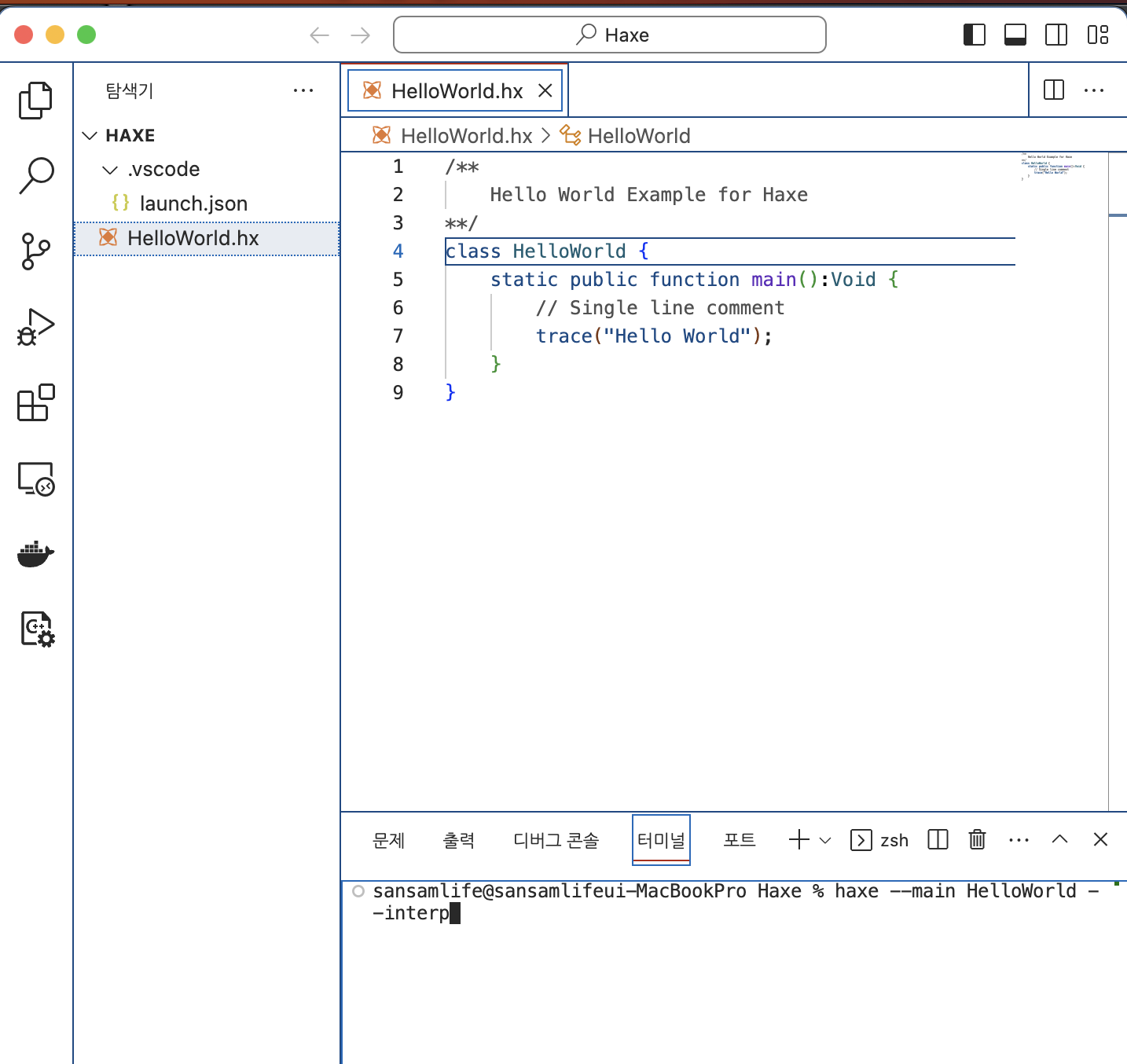
Task: Open editor more actions menu
Action: tap(1094, 90)
